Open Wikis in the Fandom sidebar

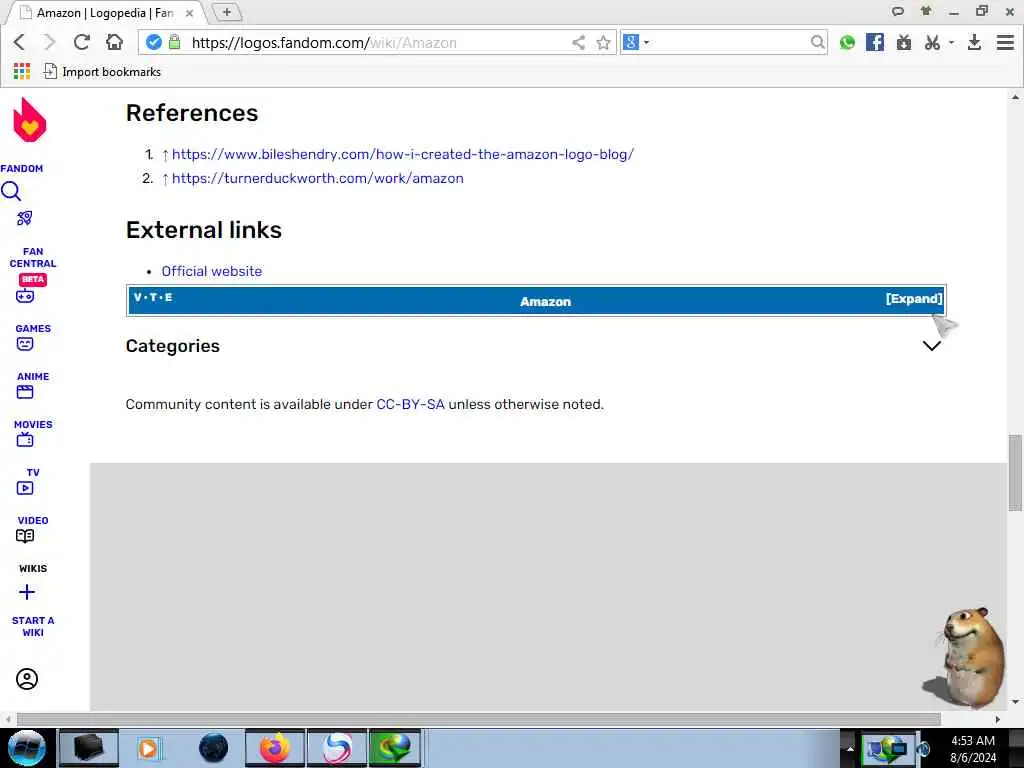(x=33, y=568)
